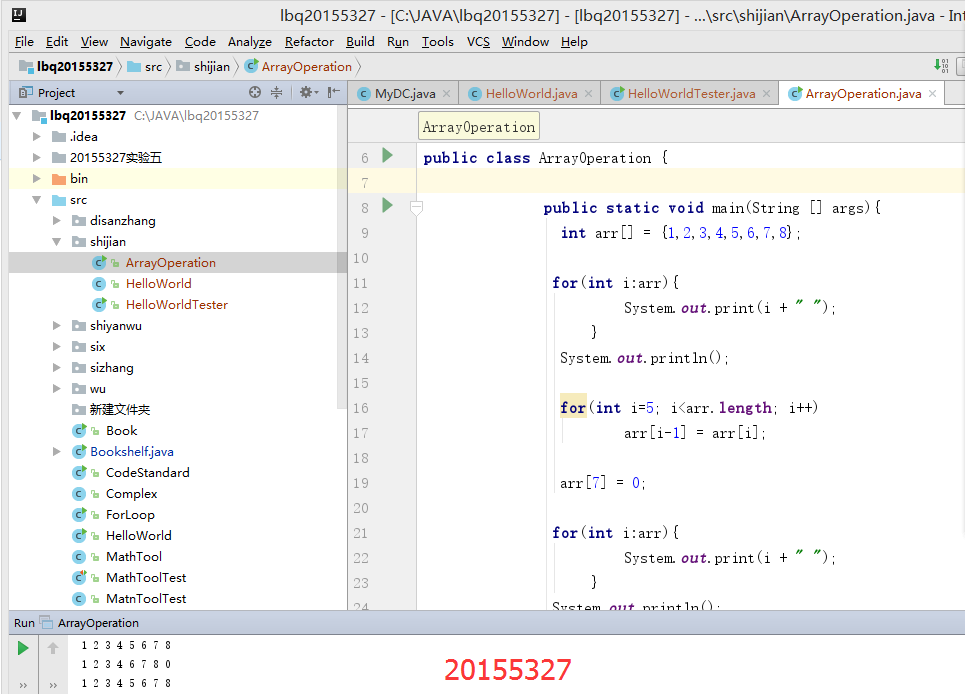Click the run gutter arrow on line 8
The width and height of the screenshot is (965, 694).
point(387,205)
